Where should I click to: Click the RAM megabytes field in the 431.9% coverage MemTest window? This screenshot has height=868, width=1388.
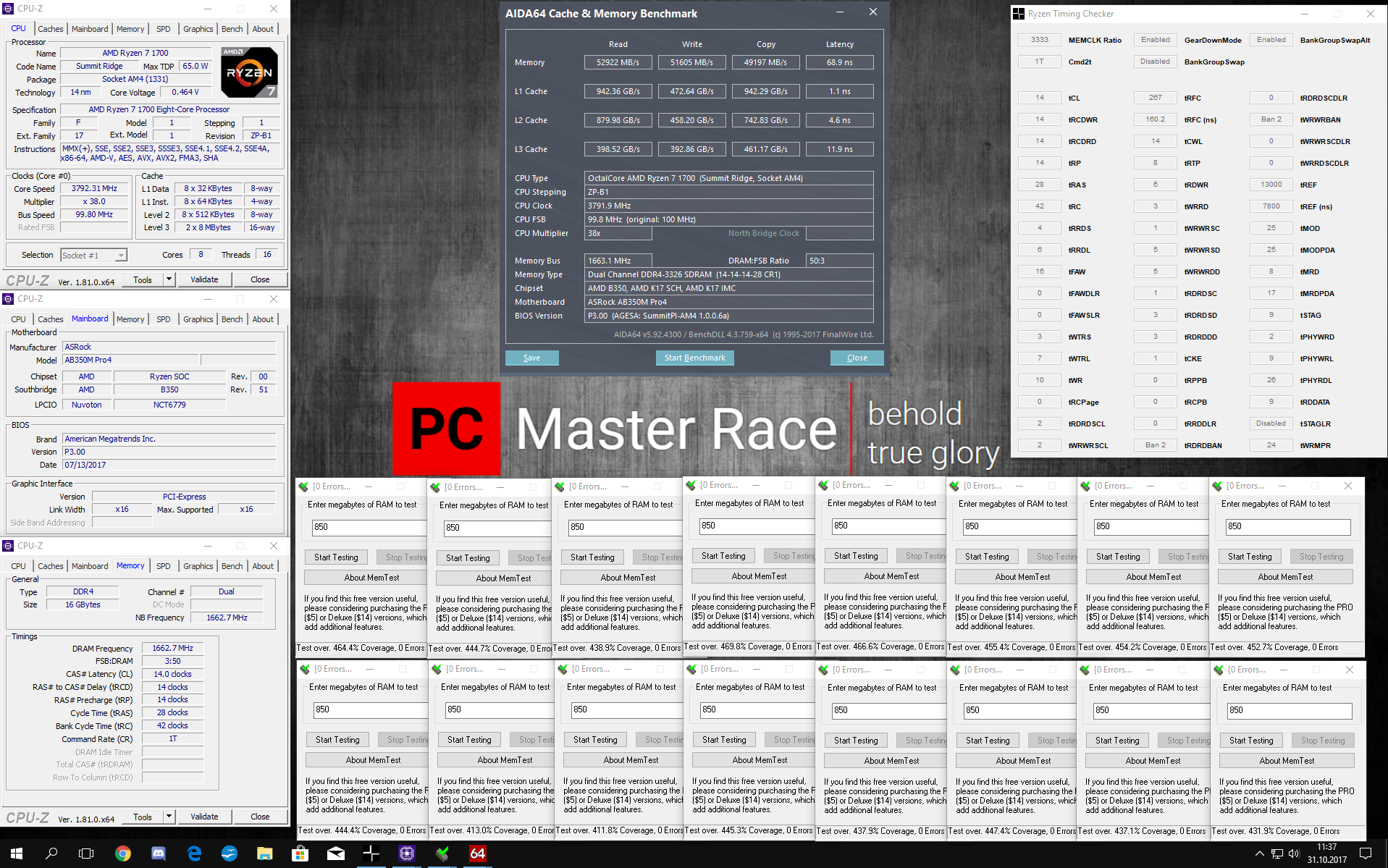coord(1290,710)
